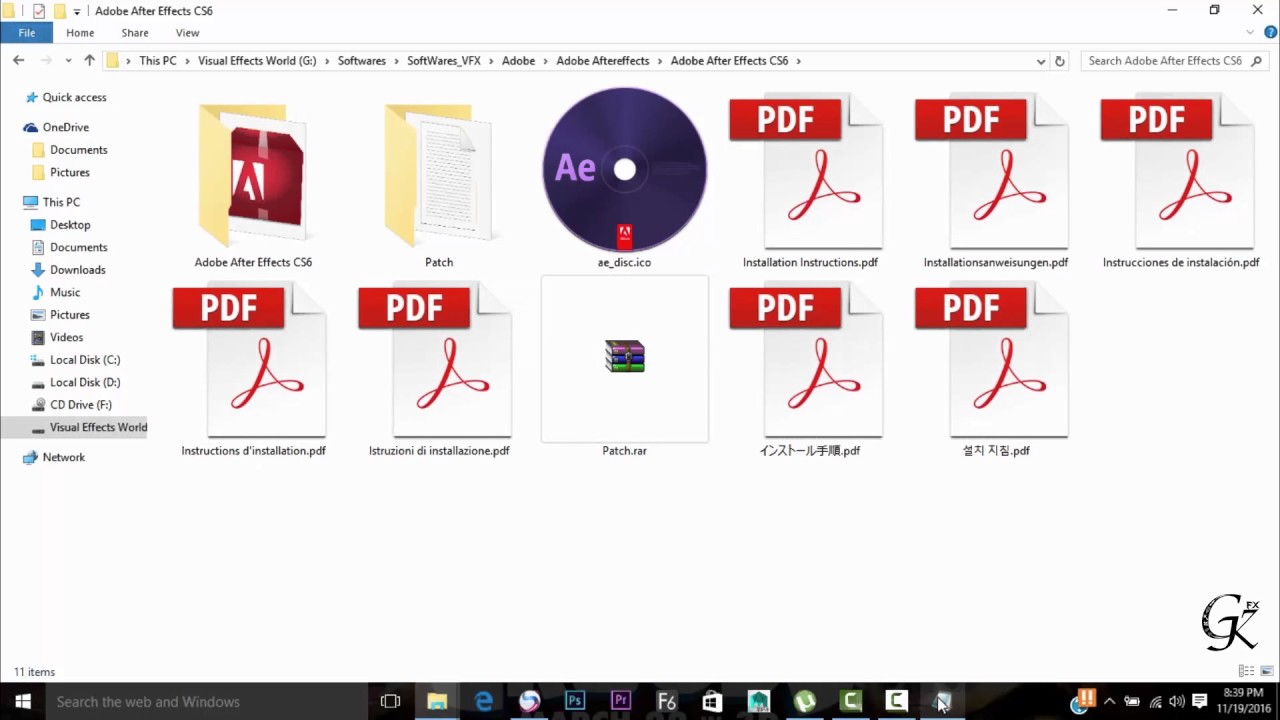
Task: Expand the address bar history dropdown
Action: (x=1041, y=61)
